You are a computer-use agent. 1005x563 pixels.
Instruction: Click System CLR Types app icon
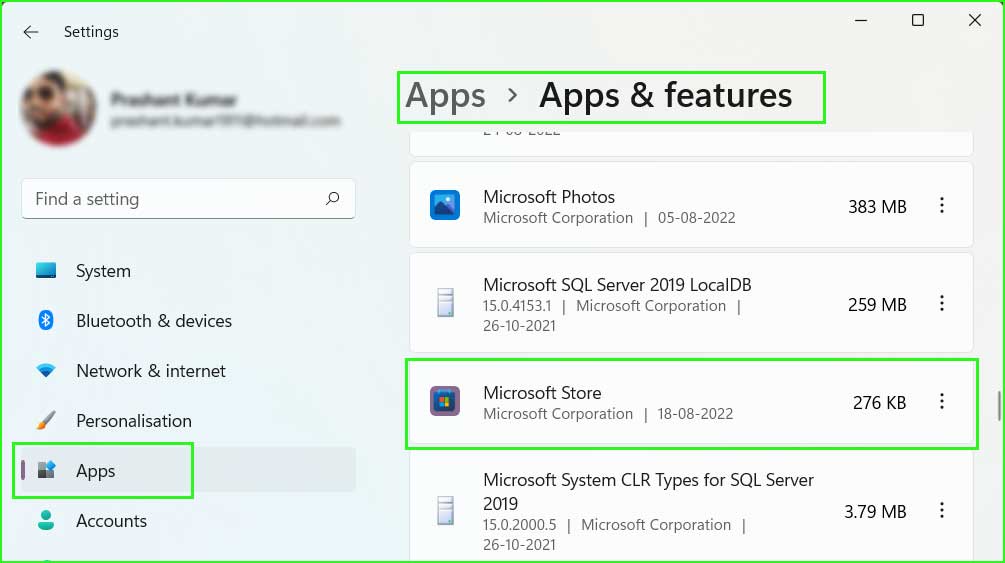(x=445, y=510)
